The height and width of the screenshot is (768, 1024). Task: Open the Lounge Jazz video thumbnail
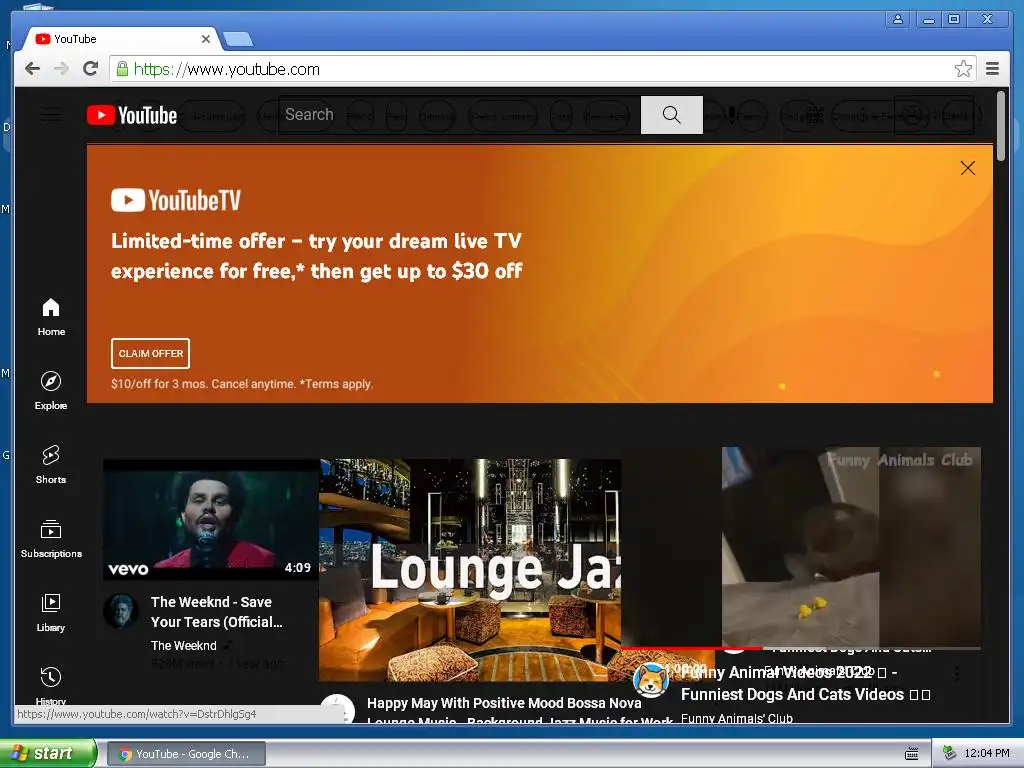(470, 570)
